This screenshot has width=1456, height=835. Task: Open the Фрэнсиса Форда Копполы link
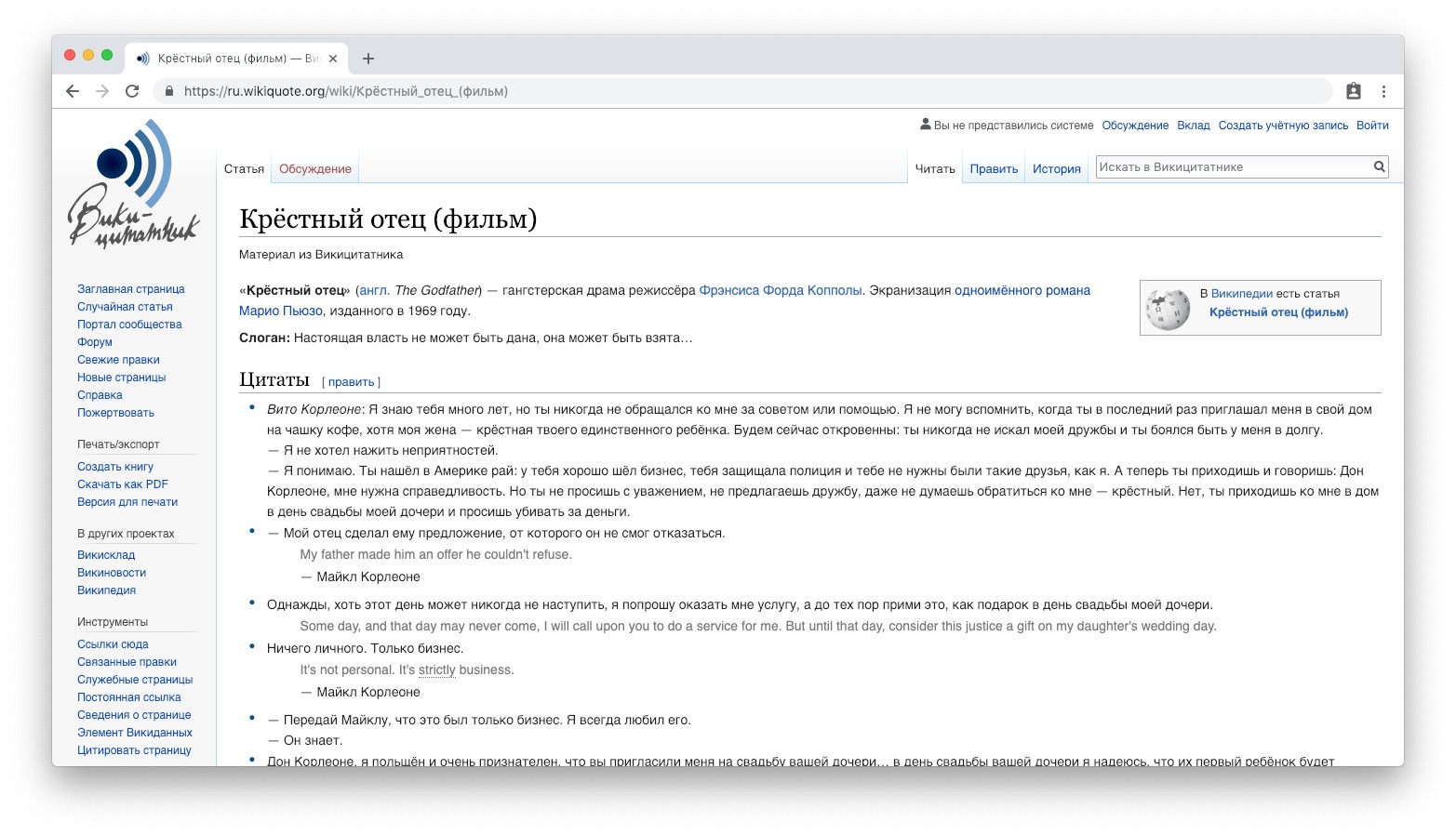pyautogui.click(x=780, y=290)
